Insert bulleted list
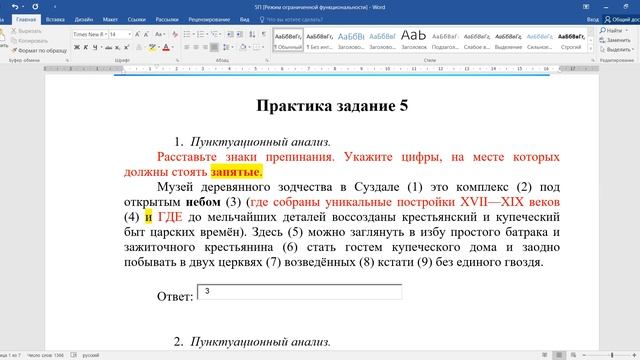This screenshot has width=640, height=360. pyautogui.click(x=187, y=34)
